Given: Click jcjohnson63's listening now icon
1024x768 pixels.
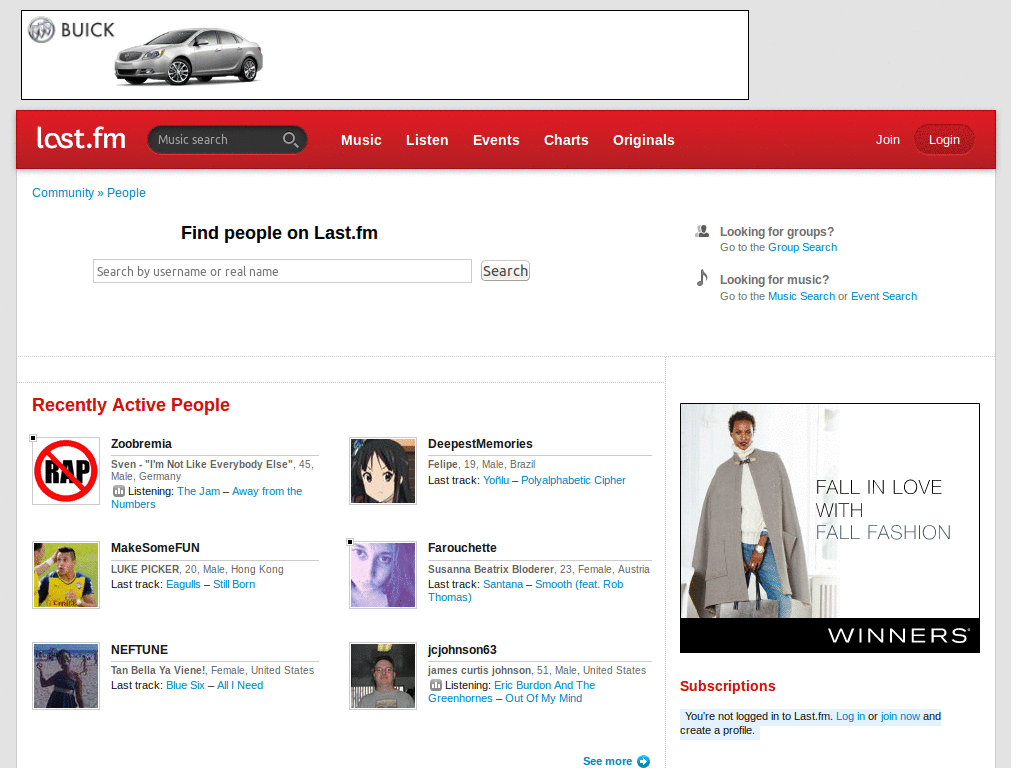Looking at the screenshot, I should pos(436,685).
